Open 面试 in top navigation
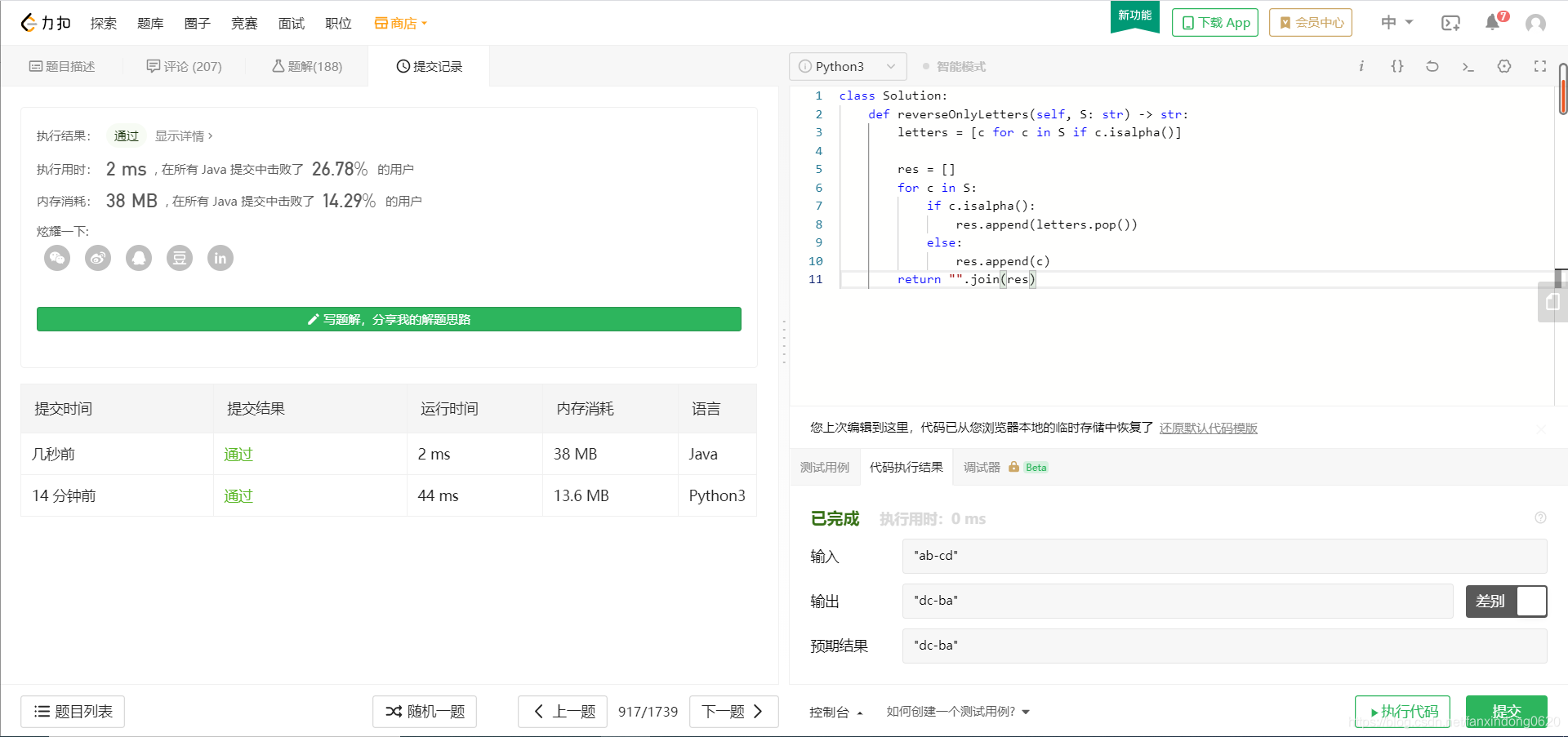Viewport: 1568px width, 737px height. (x=291, y=23)
